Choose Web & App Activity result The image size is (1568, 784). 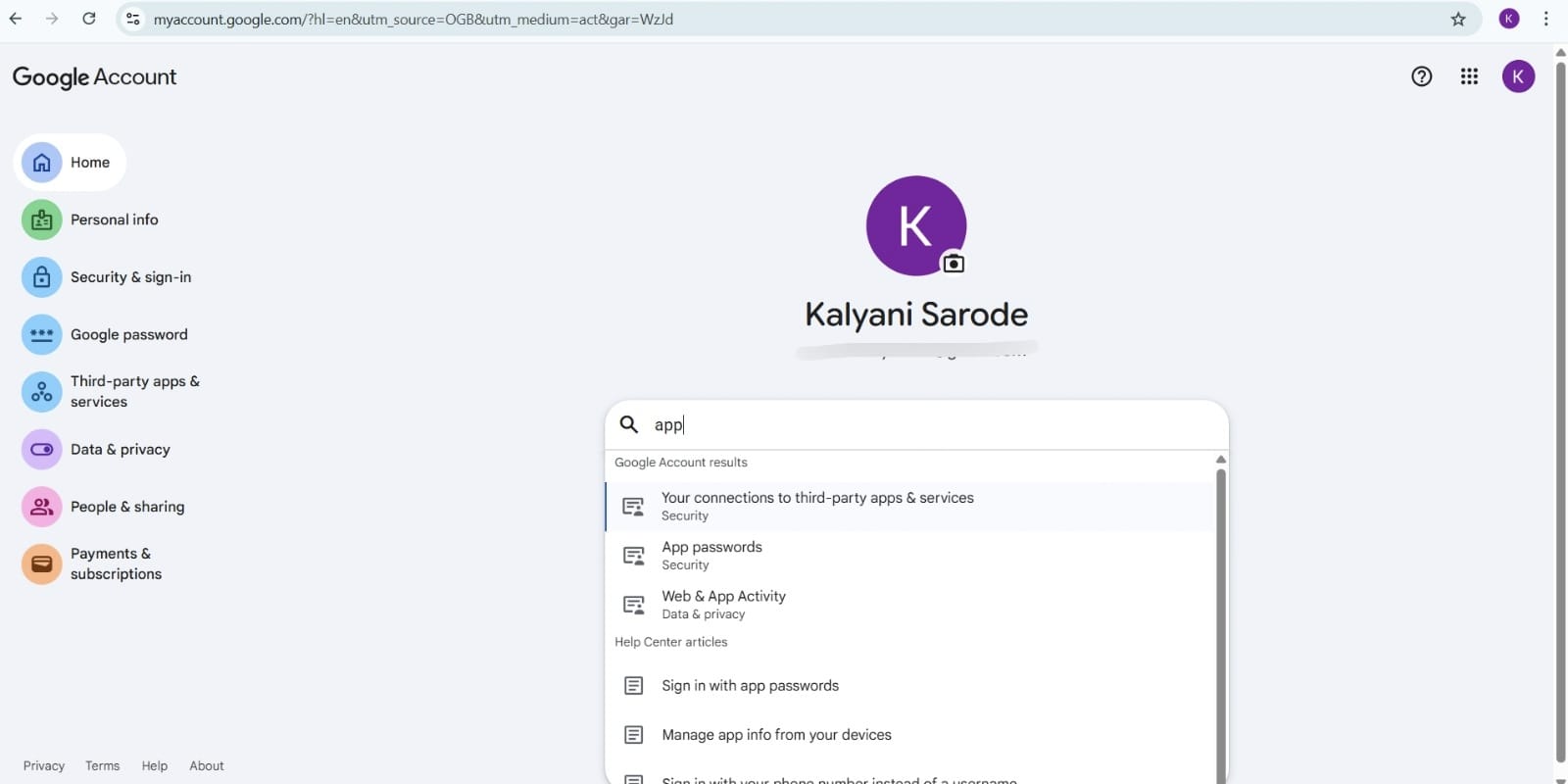coord(723,604)
